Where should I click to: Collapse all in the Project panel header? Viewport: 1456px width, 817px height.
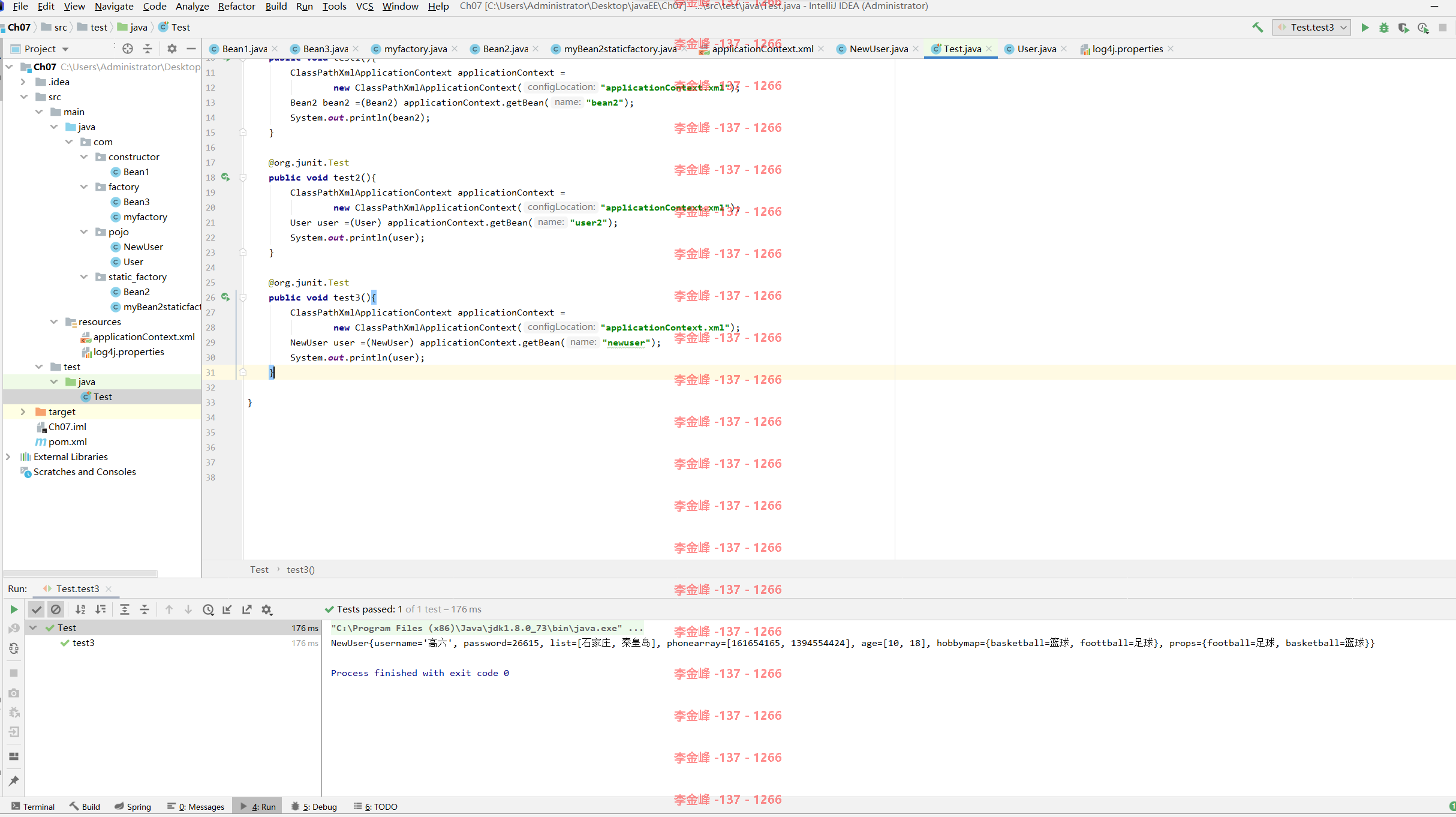[148, 49]
